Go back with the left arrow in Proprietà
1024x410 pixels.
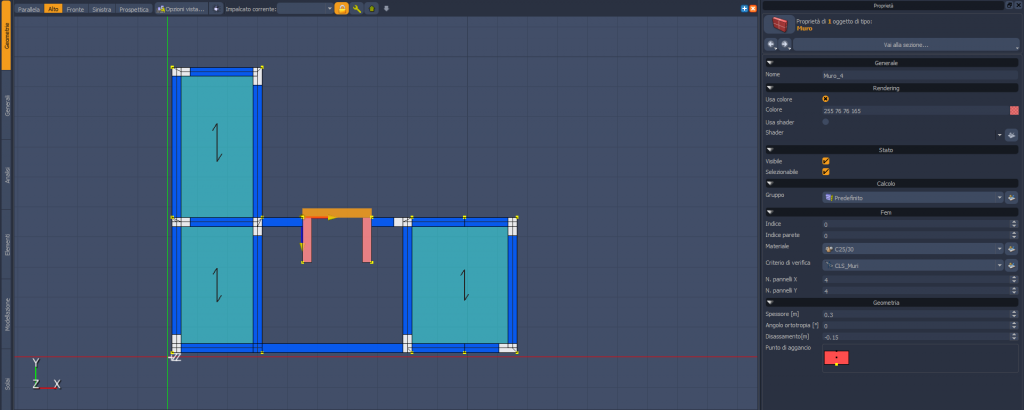771,45
